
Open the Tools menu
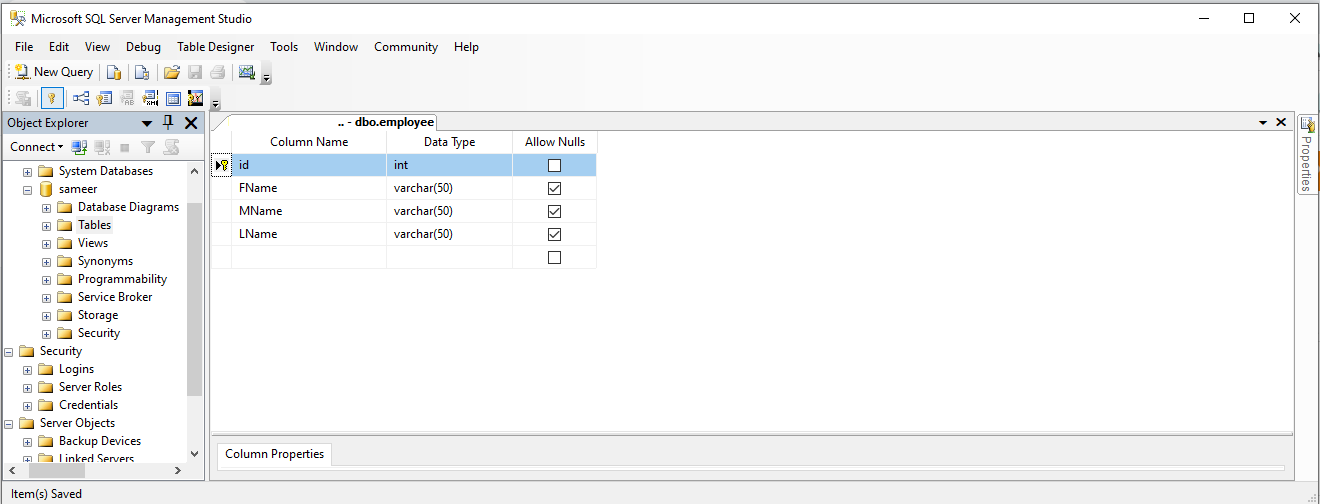click(x=284, y=47)
